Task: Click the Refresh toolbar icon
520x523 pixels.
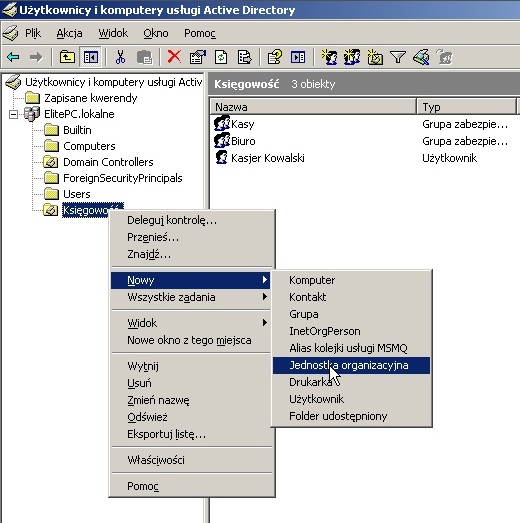Action: point(221,57)
